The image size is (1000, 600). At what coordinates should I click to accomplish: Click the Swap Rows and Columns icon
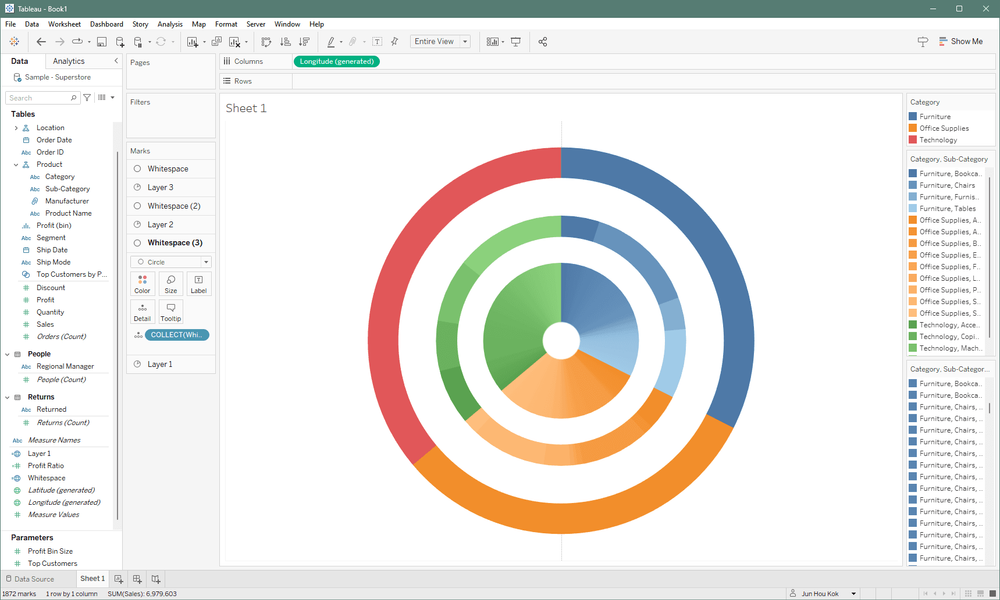click(266, 42)
